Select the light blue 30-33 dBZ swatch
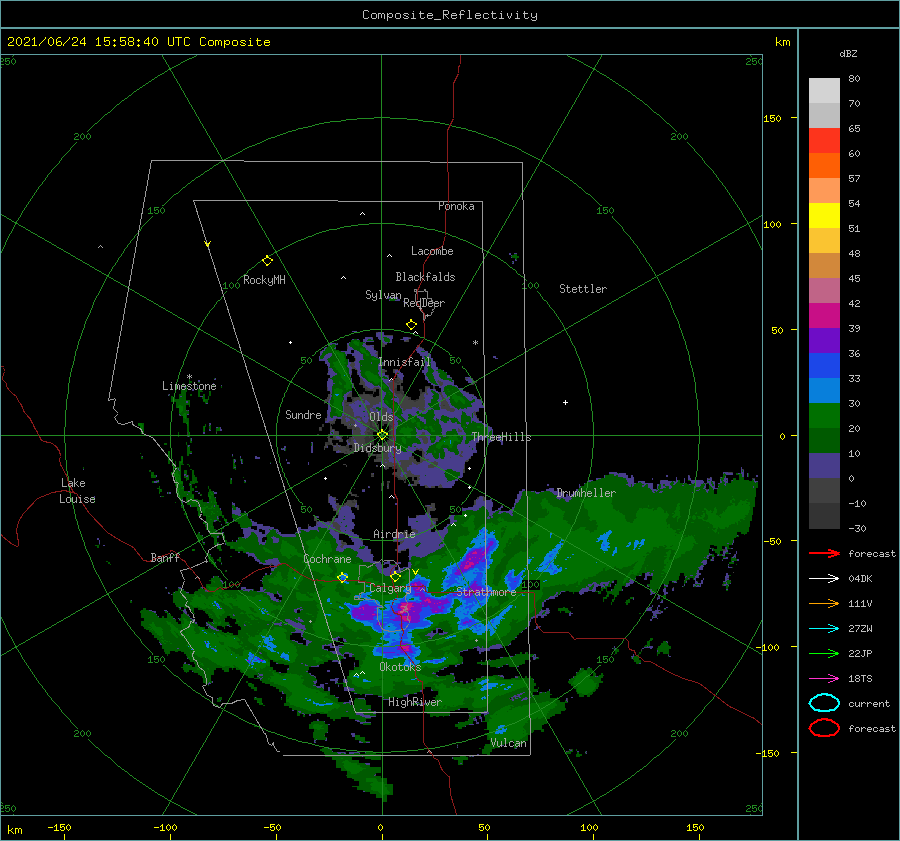Viewport: 900px width, 841px height. 824,390
